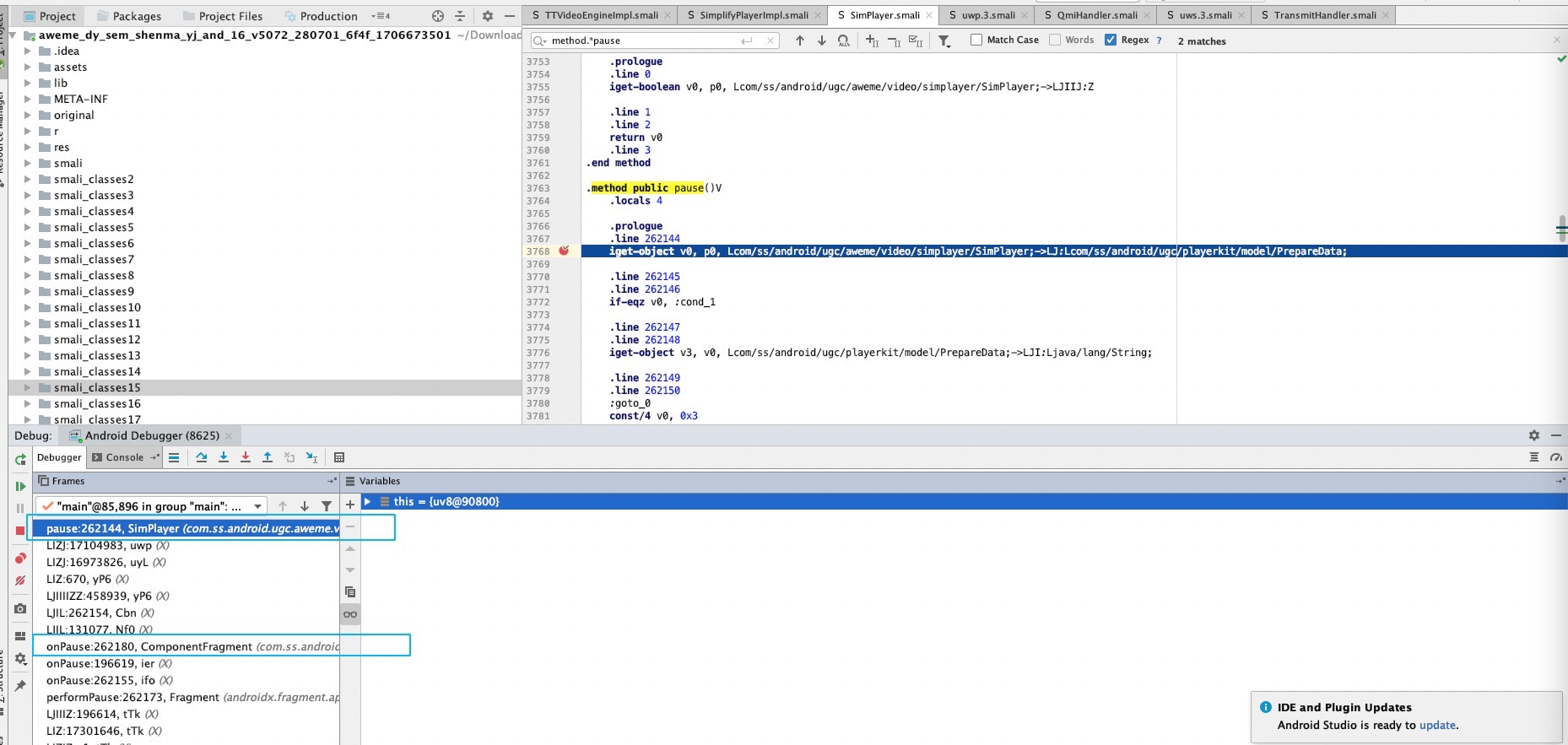Open the main thread selector dropdown
The height and width of the screenshot is (745, 1568).
257,506
